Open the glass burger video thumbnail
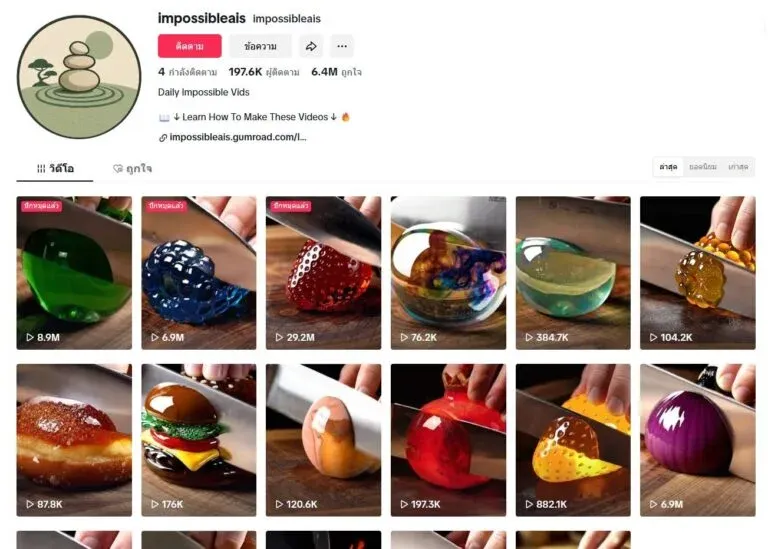Screen dimensions: 768x549 (x=199, y=440)
